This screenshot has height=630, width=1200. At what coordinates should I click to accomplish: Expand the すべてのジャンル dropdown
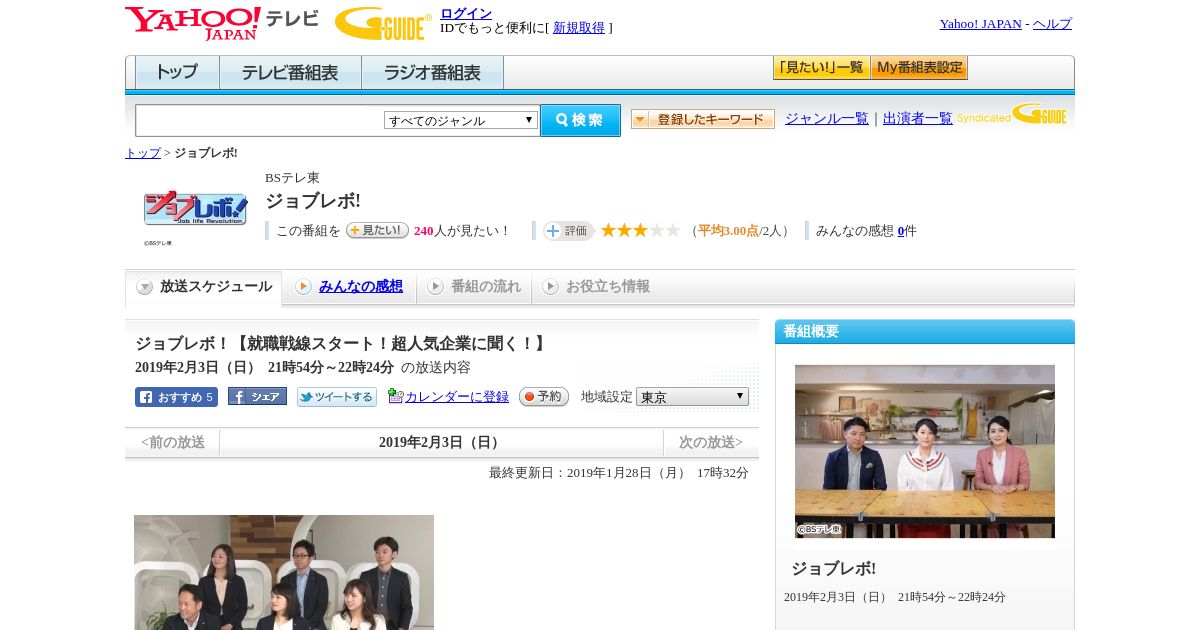point(461,120)
